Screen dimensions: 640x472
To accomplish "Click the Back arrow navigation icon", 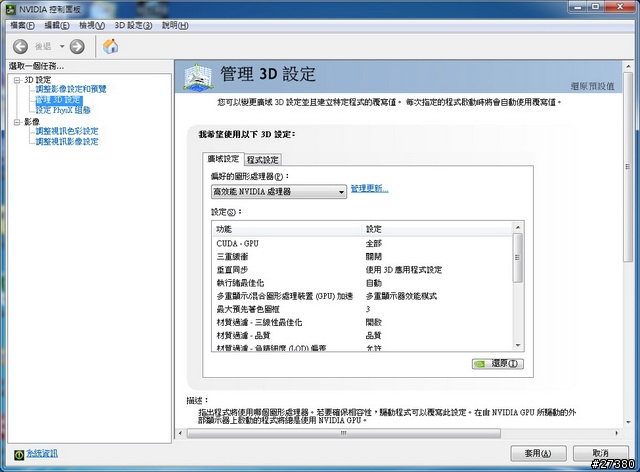I will (x=20, y=47).
